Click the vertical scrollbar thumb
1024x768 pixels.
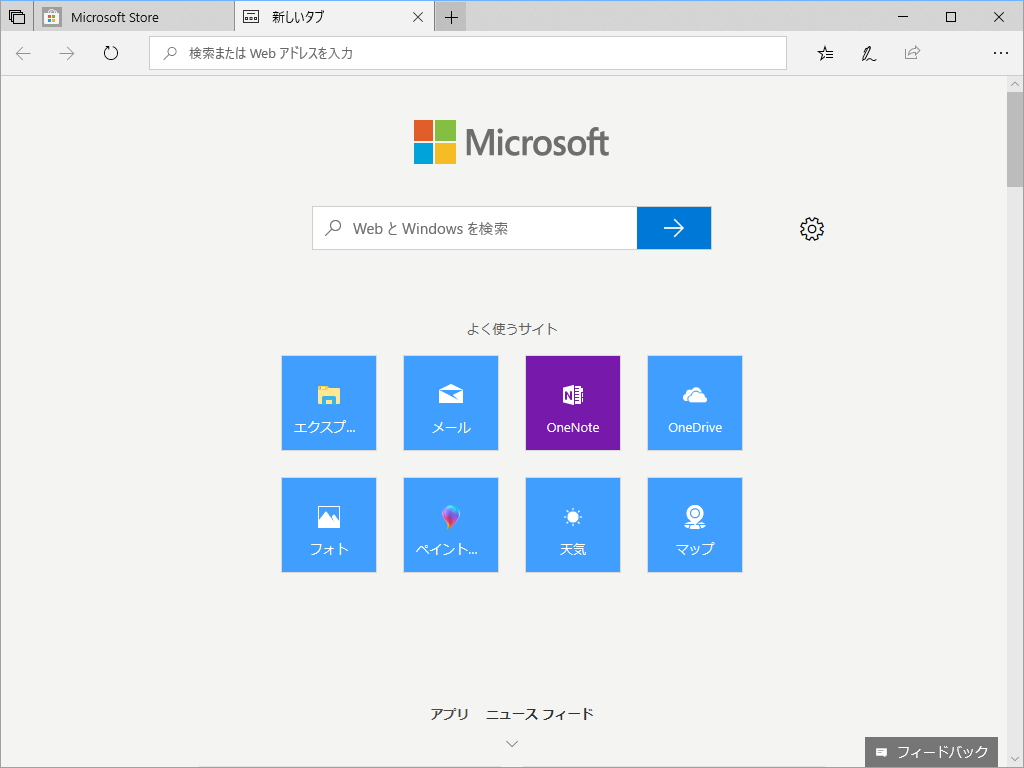click(x=1015, y=139)
